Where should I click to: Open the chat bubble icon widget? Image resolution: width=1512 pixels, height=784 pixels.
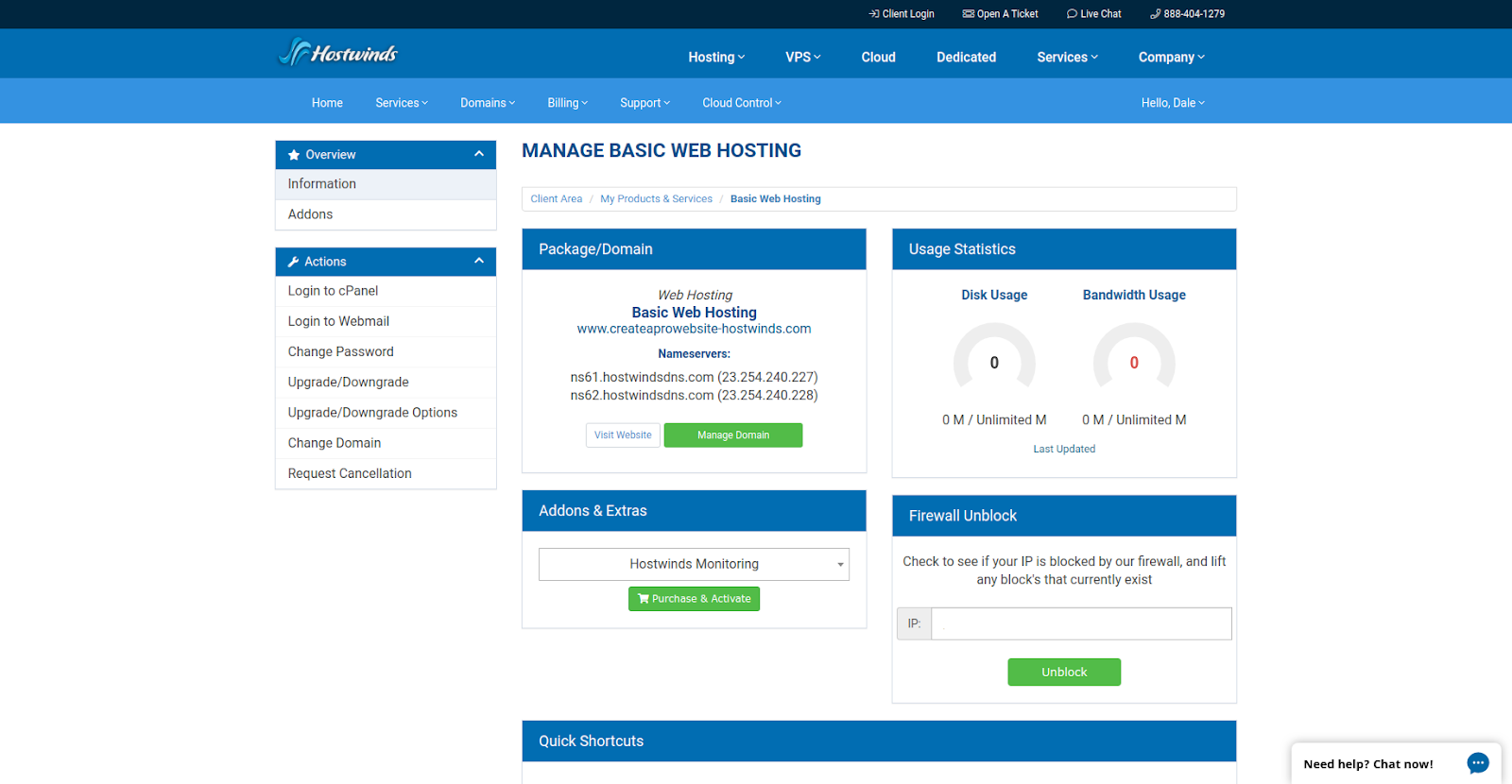click(1478, 763)
